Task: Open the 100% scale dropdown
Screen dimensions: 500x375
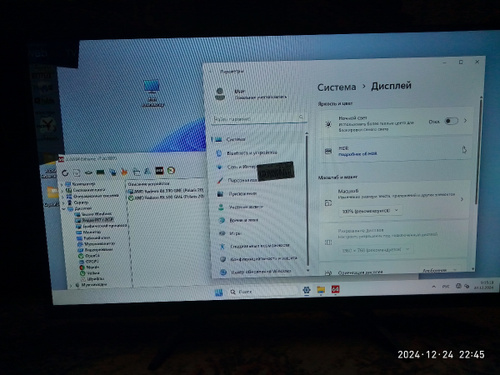Action: pyautogui.click(x=370, y=211)
